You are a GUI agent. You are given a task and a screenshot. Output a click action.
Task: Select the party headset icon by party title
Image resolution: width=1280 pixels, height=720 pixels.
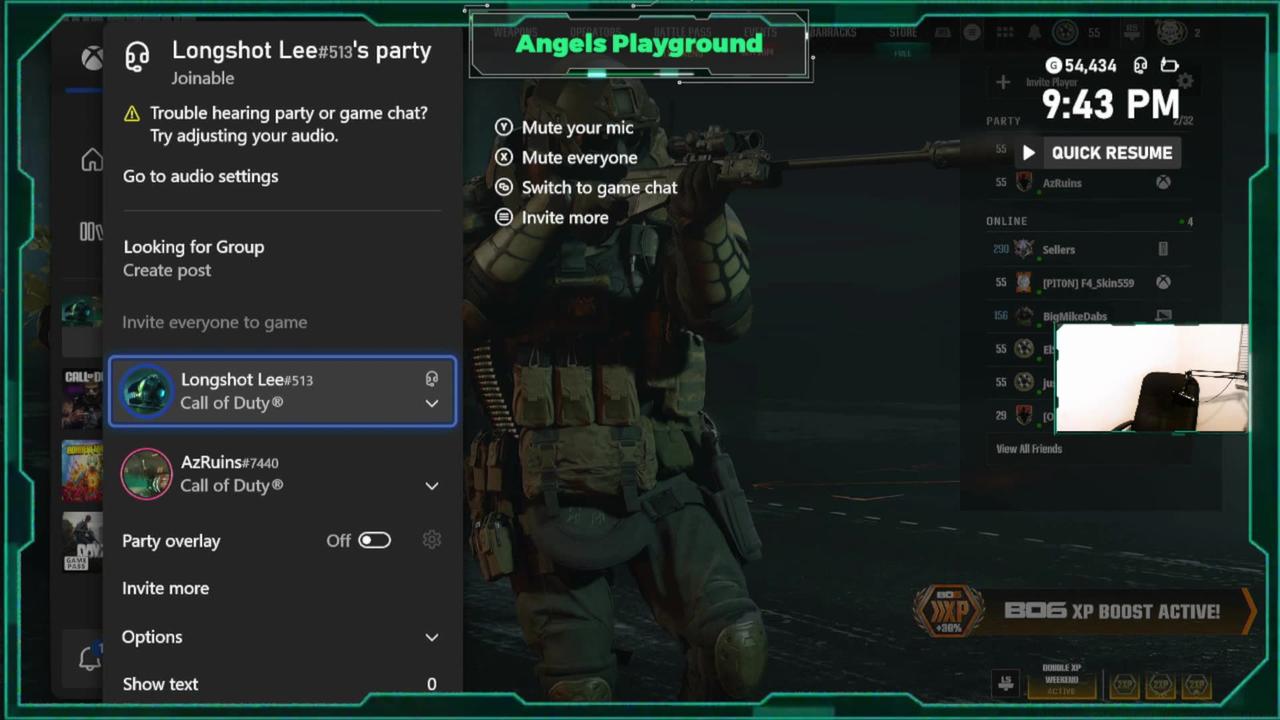tap(138, 57)
